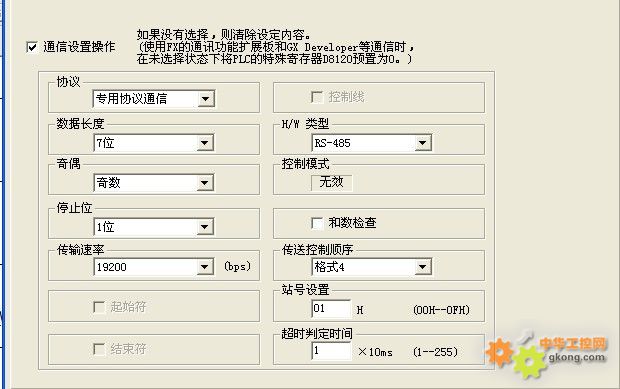The width and height of the screenshot is (620, 389).
Task: Click the 站号设置 input field
Action: [331, 308]
